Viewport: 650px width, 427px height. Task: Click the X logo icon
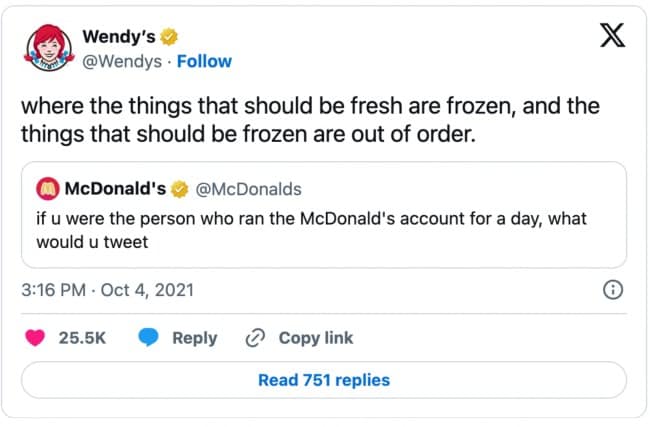[611, 37]
